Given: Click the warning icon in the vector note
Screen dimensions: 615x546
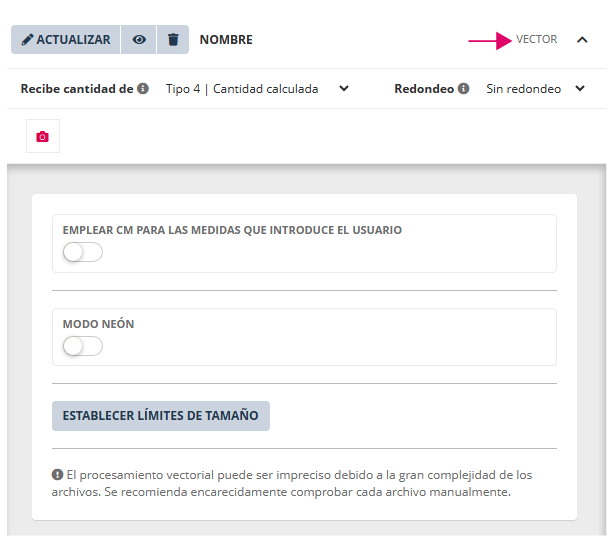Looking at the screenshot, I should 57,474.
